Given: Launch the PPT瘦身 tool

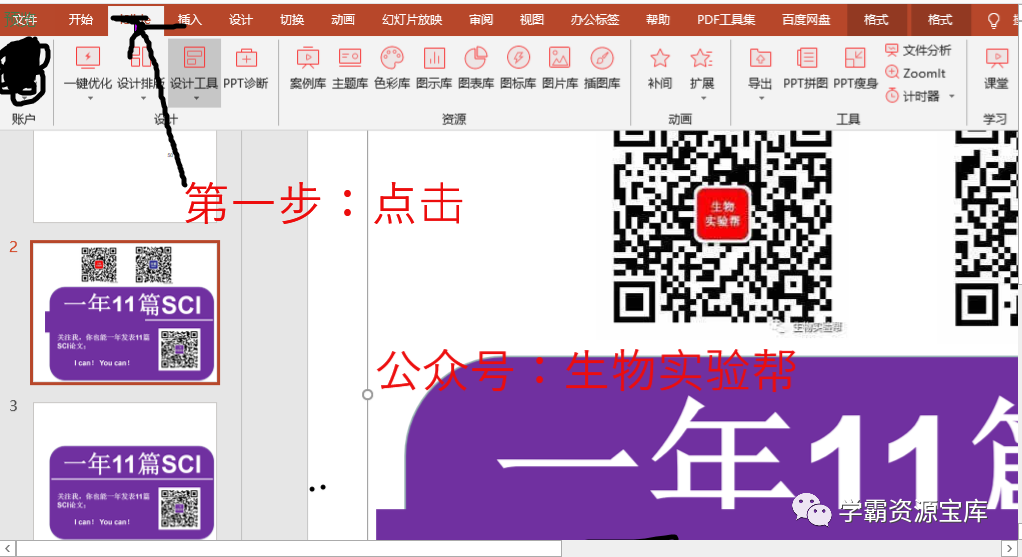Looking at the screenshot, I should pyautogui.click(x=855, y=68).
